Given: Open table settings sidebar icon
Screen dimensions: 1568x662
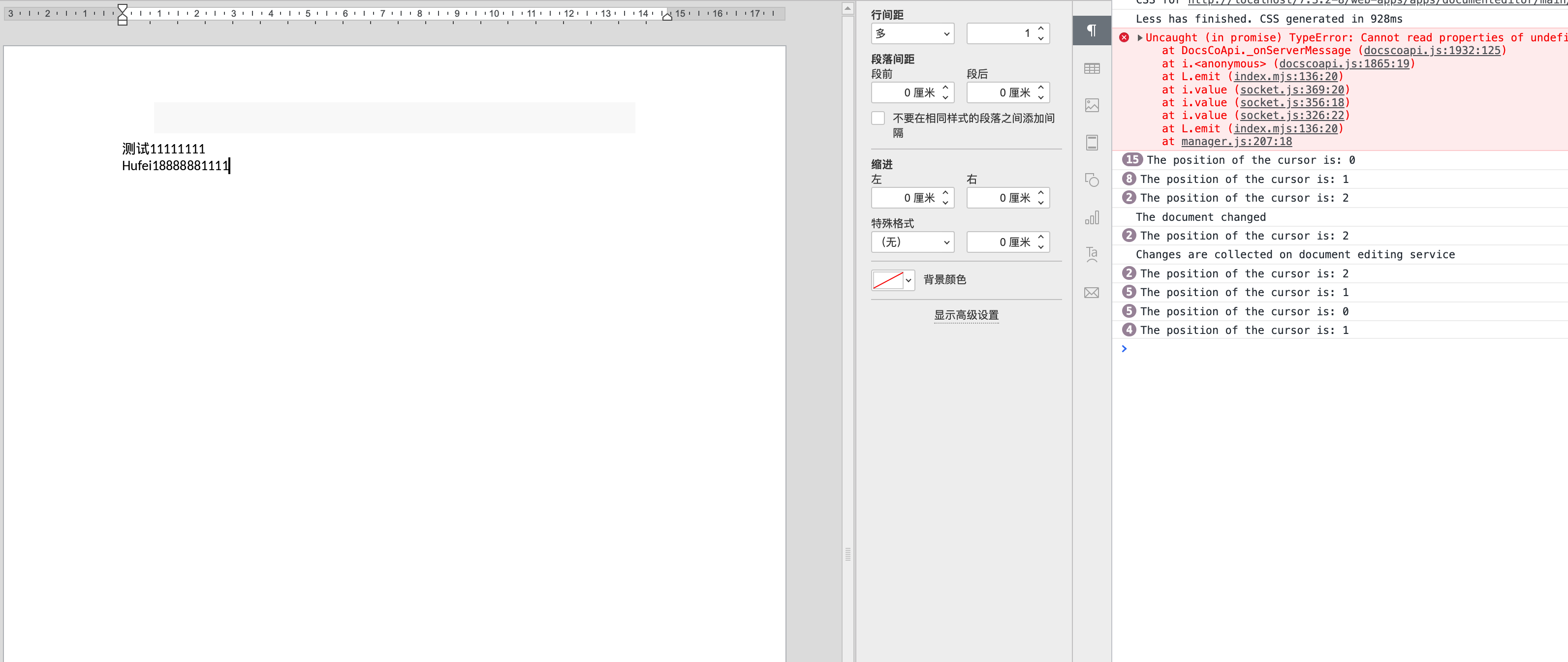Looking at the screenshot, I should pyautogui.click(x=1092, y=68).
